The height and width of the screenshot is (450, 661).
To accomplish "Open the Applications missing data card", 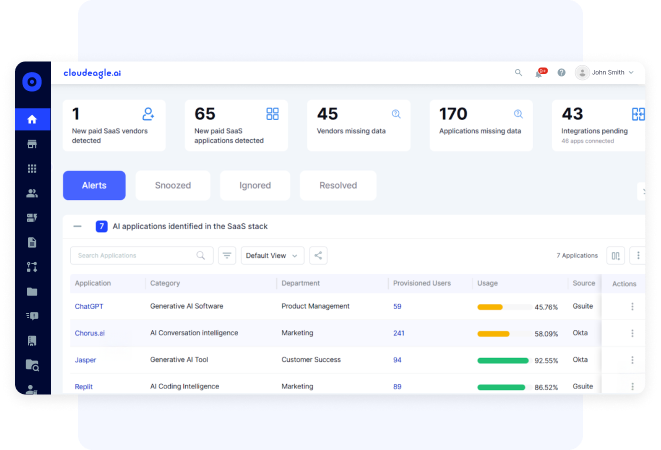I will pos(481,126).
